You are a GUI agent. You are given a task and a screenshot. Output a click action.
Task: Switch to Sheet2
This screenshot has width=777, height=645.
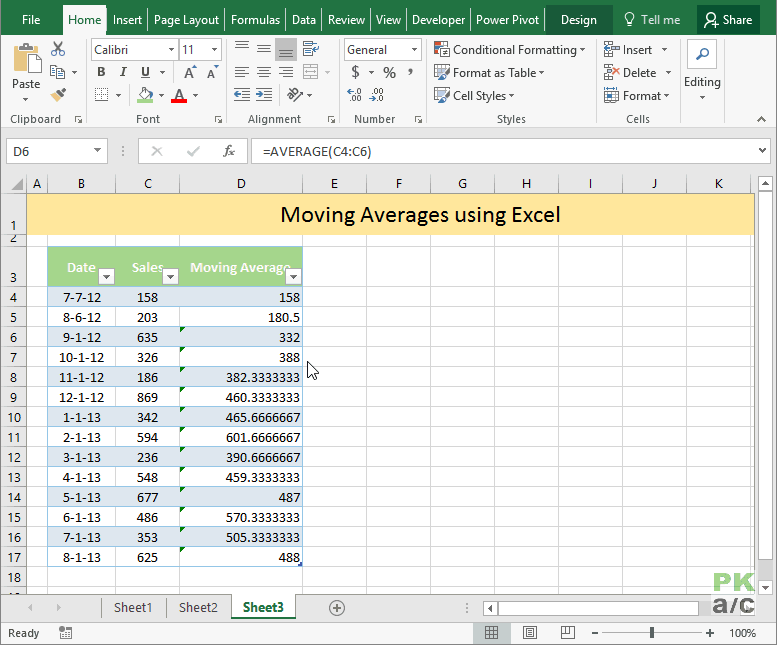tap(198, 607)
